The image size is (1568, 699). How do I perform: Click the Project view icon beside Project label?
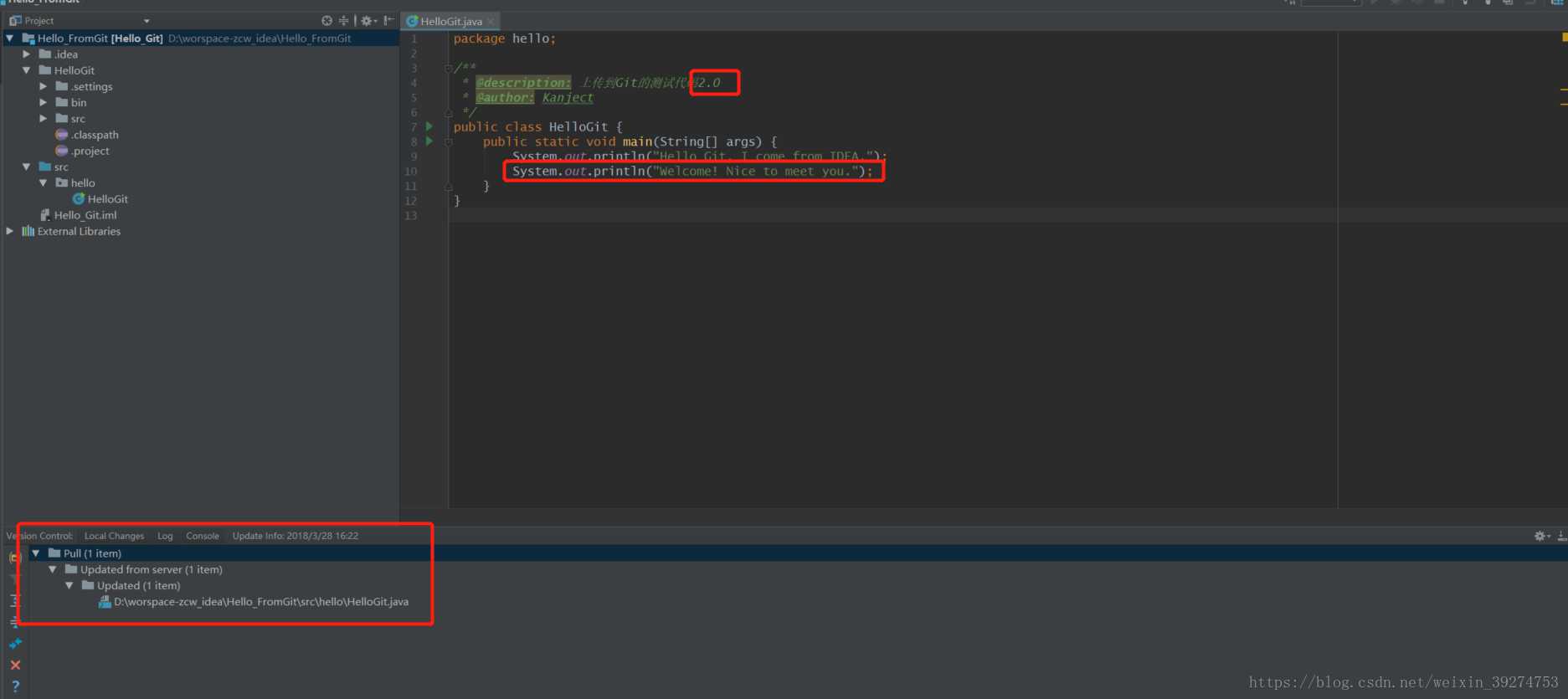(15, 21)
